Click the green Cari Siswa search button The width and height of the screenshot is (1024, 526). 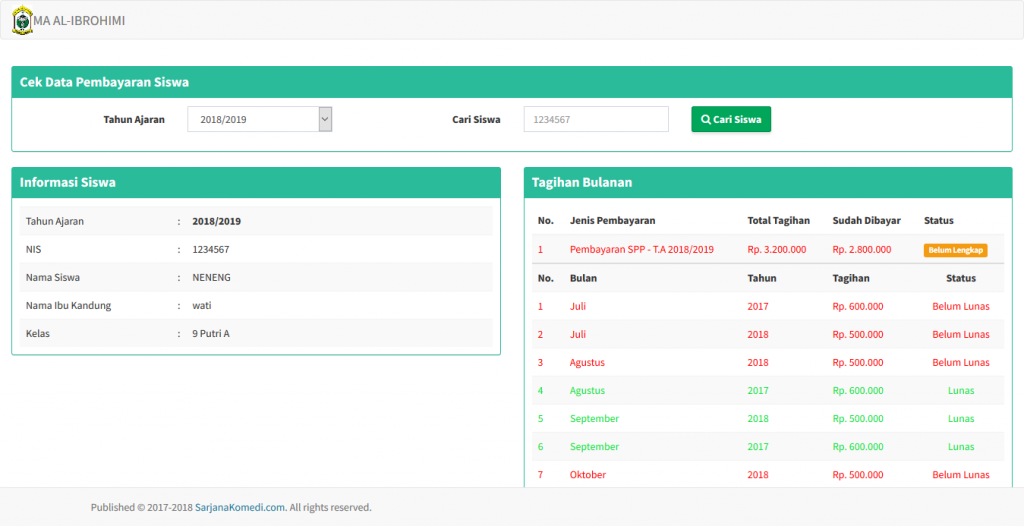(x=731, y=120)
